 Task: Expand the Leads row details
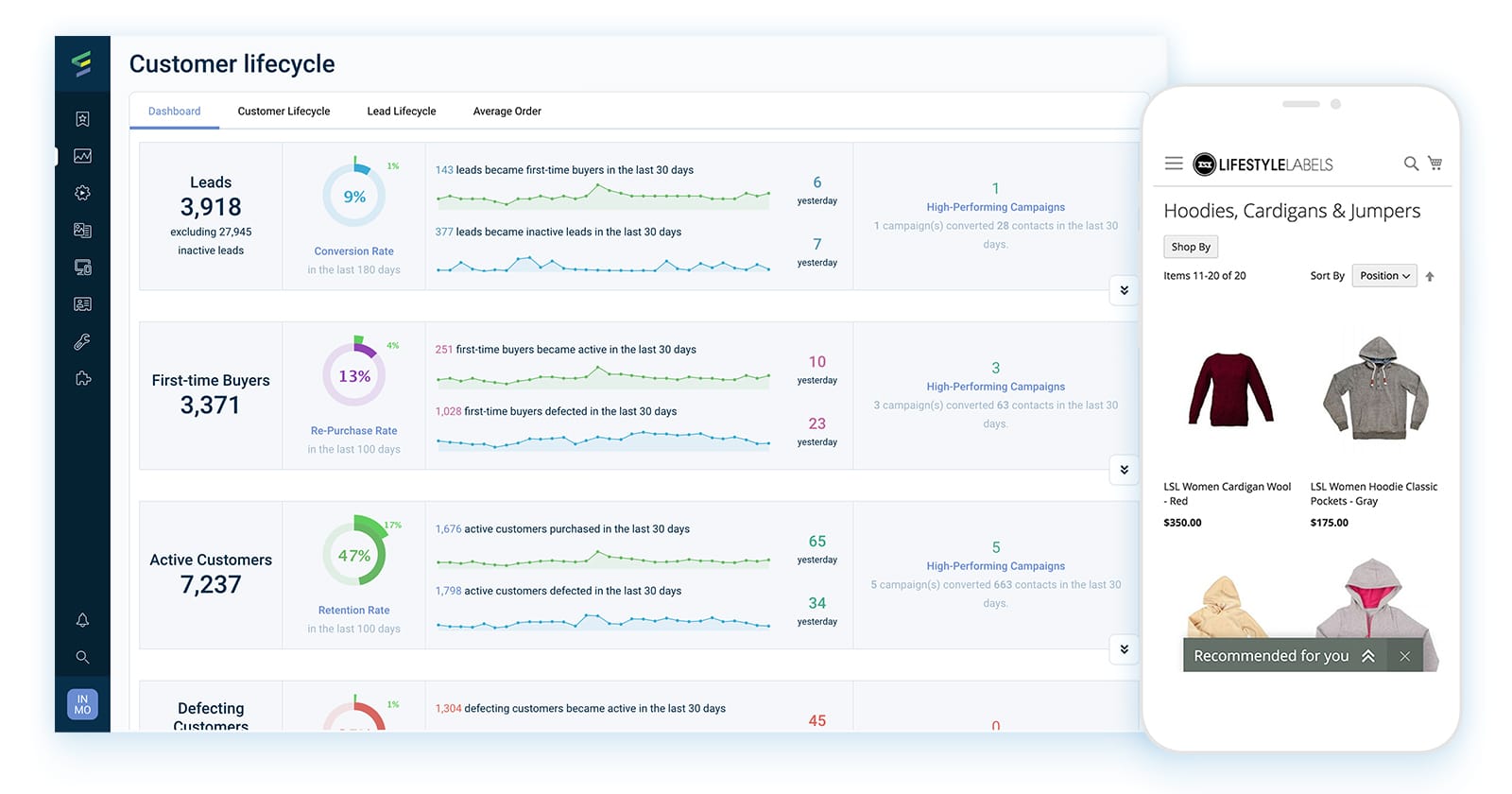pyautogui.click(x=1124, y=290)
